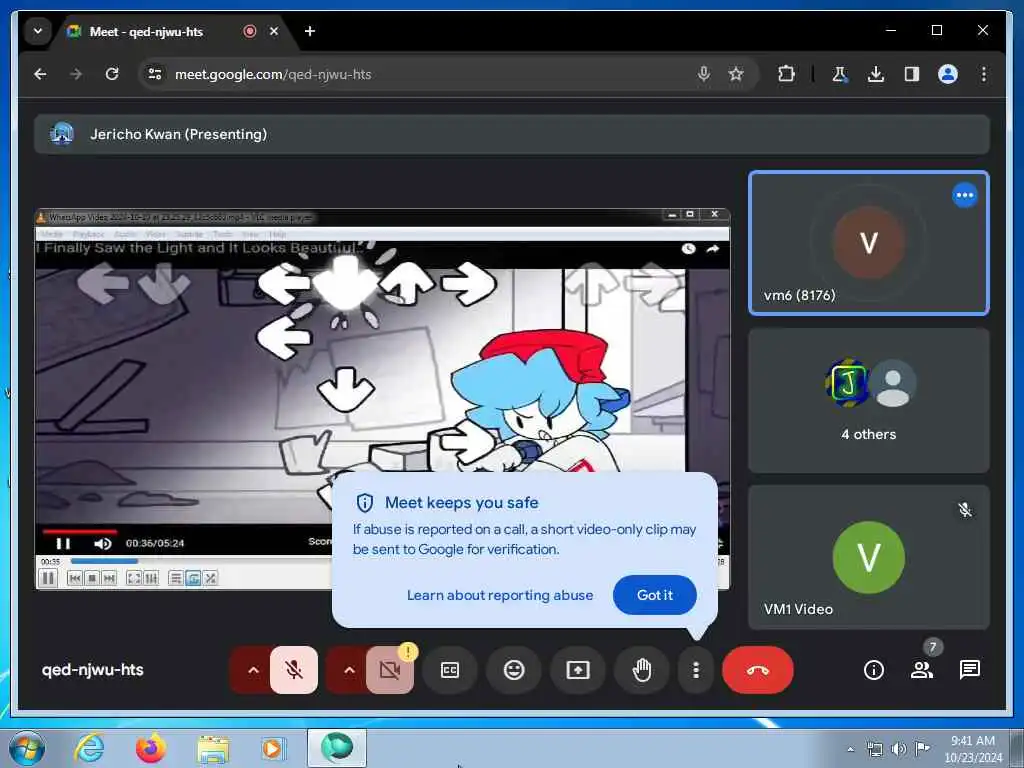Open options menu on vm6 (8176) tile
The height and width of the screenshot is (768, 1024).
coord(965,195)
